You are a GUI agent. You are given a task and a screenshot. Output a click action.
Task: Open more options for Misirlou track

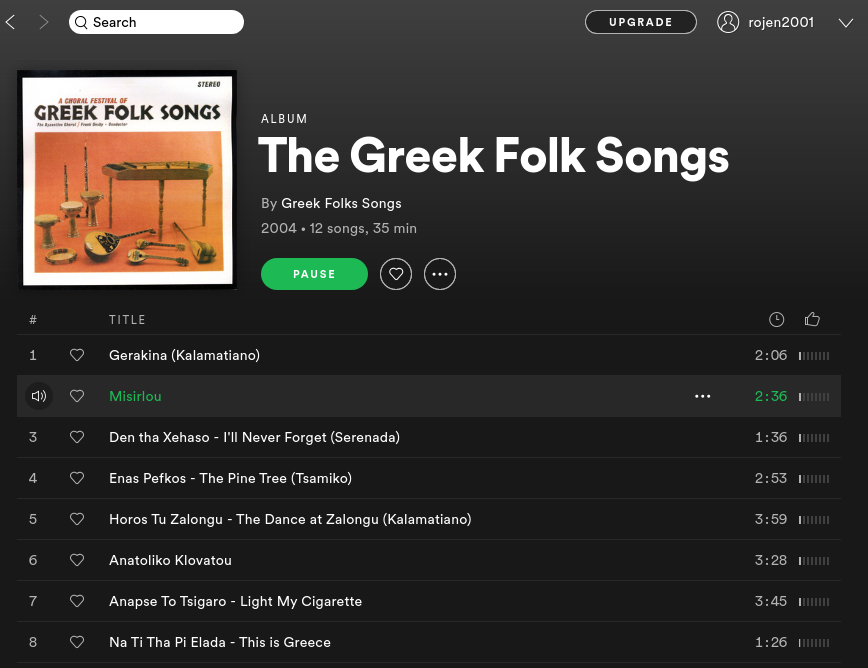click(x=703, y=396)
